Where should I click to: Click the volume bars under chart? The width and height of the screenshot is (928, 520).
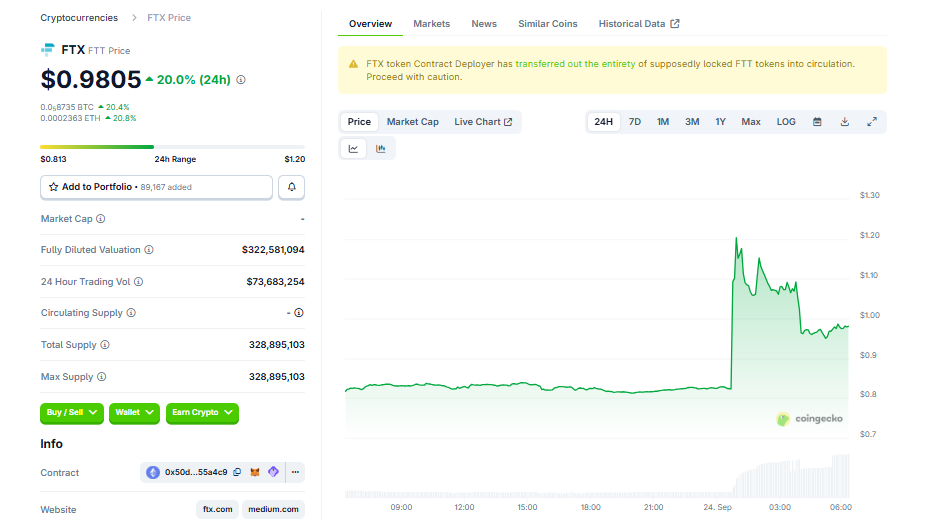pos(597,477)
